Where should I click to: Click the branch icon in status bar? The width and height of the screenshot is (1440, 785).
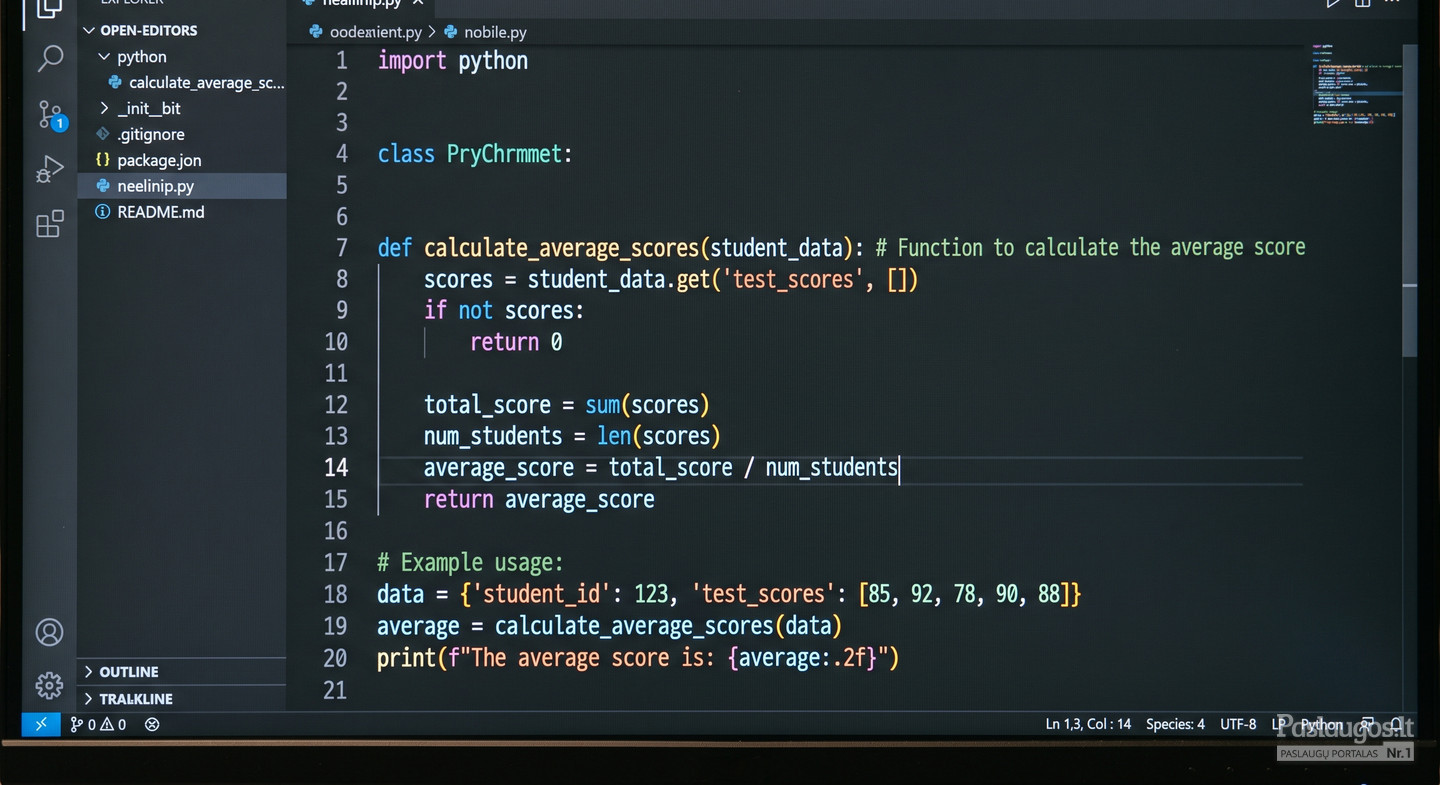tap(76, 724)
